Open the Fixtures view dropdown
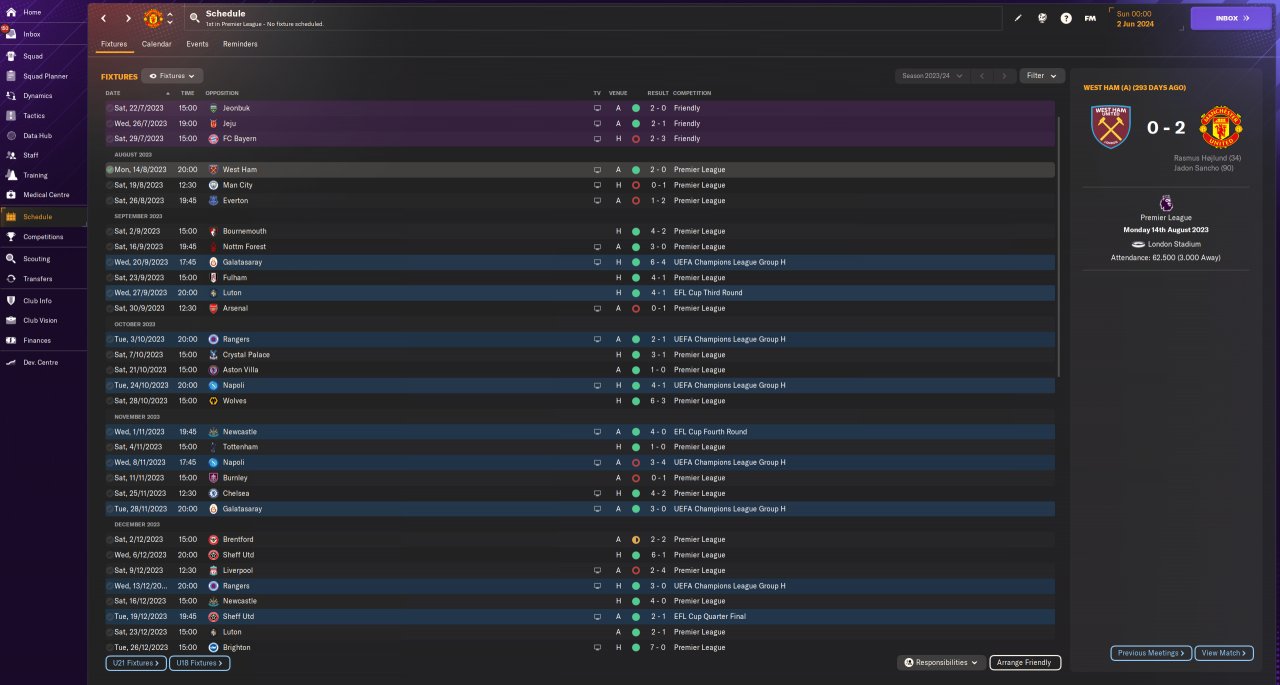1280x685 pixels. click(173, 76)
